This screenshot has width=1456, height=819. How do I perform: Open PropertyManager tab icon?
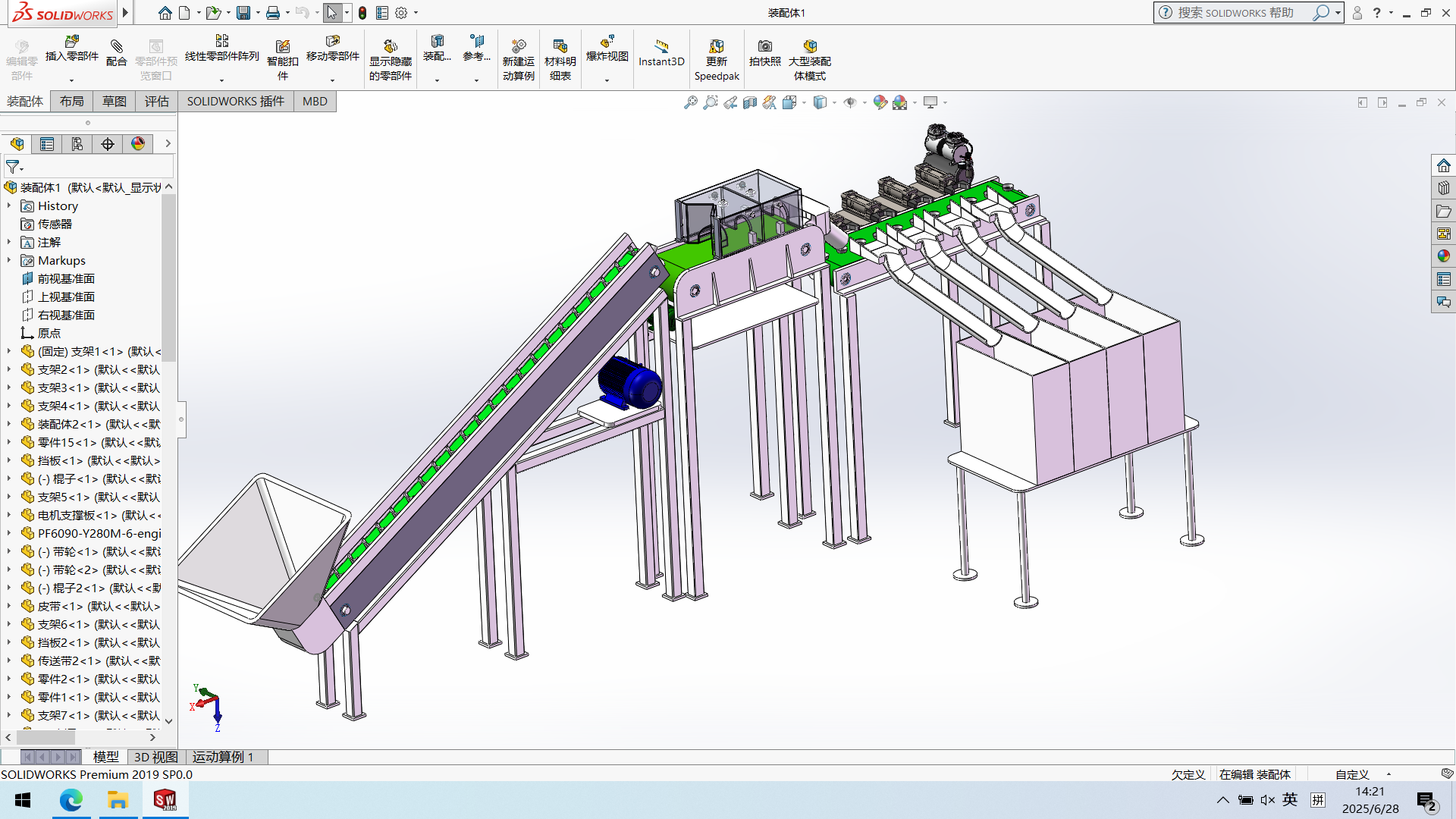47,144
